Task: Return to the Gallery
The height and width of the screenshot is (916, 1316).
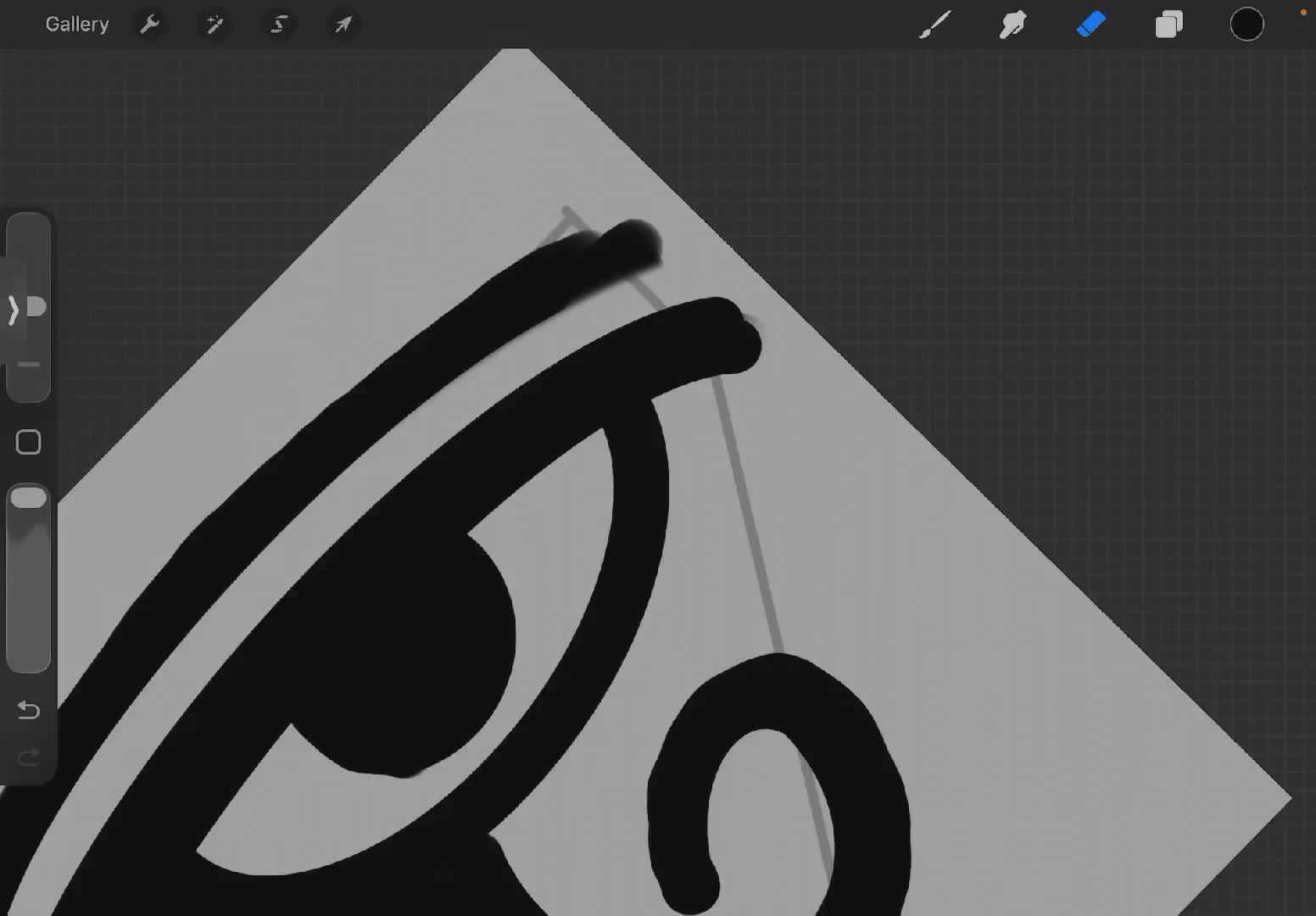Action: pyautogui.click(x=77, y=25)
